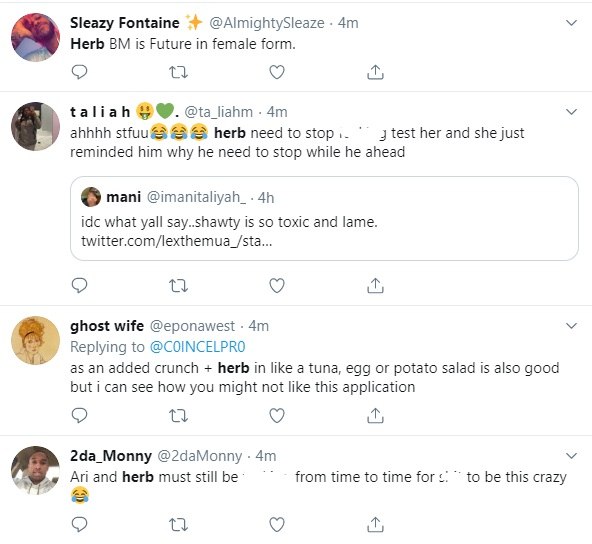Retweet taliah's quote tweet
Screen dimensions: 592x544
[178, 286]
